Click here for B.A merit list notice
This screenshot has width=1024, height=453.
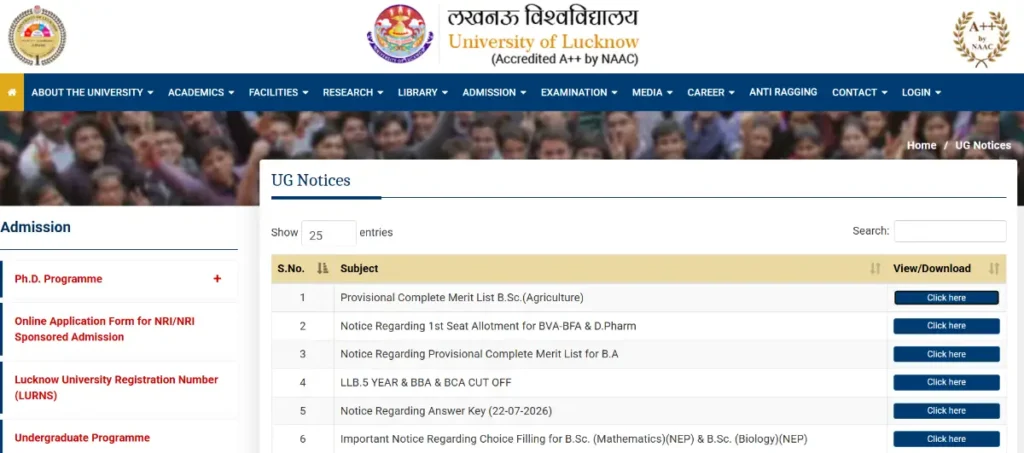tap(946, 354)
